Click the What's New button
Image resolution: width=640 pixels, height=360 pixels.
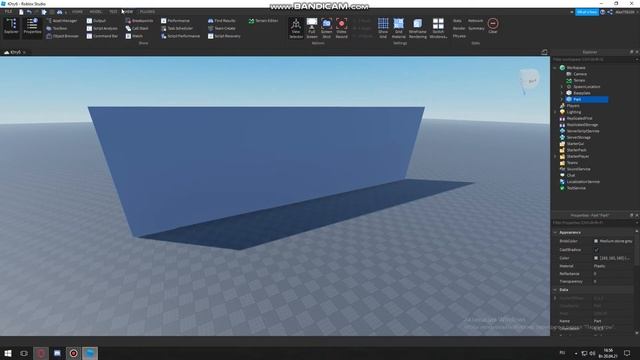point(587,12)
